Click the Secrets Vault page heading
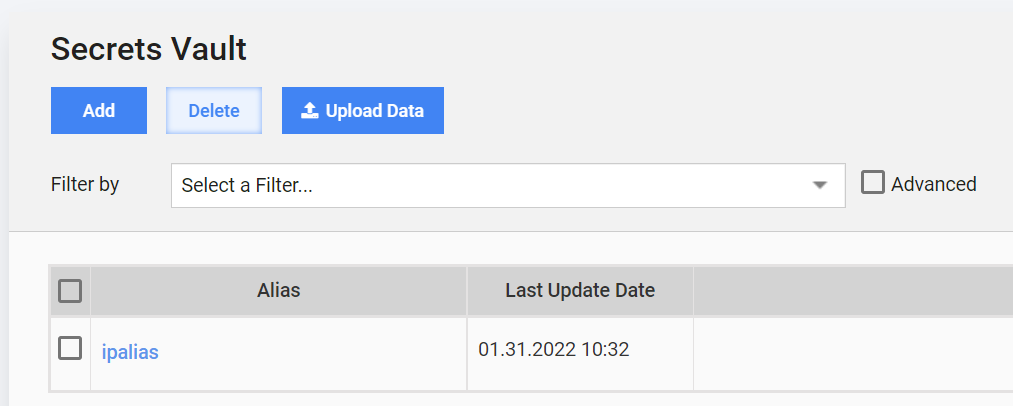Screen dimensions: 1013x406 (149, 49)
